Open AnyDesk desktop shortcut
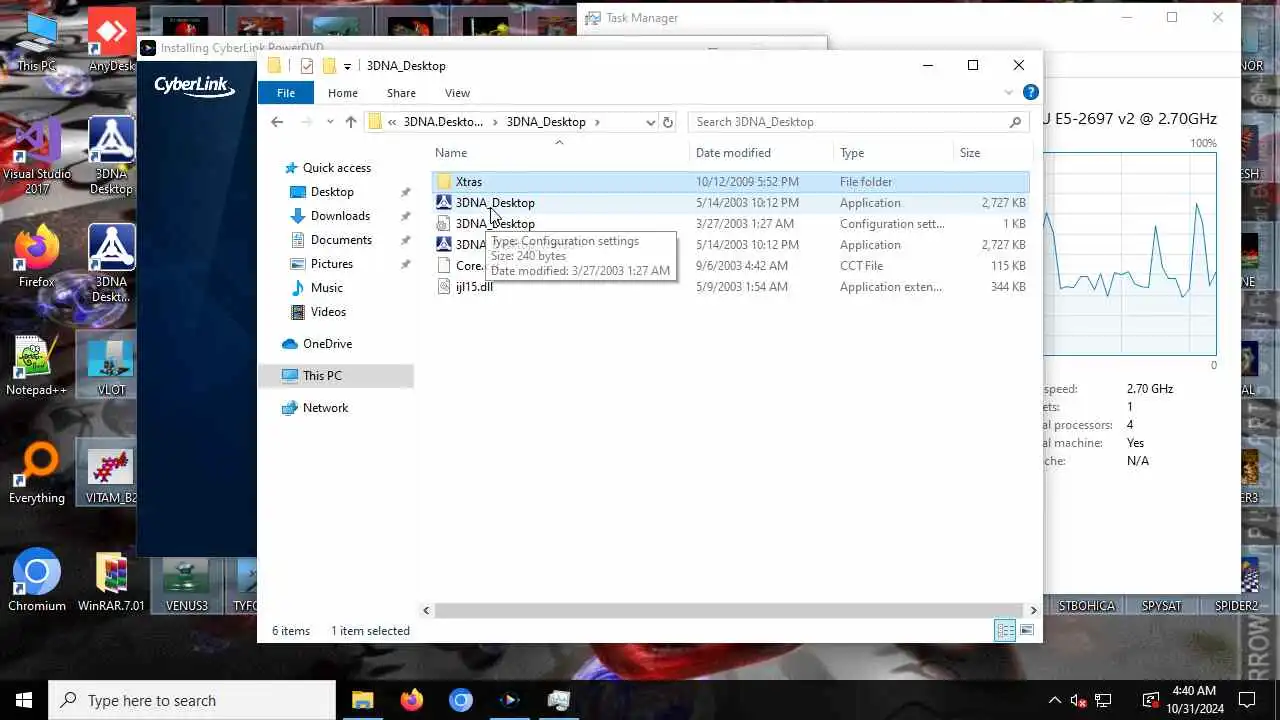 (x=111, y=42)
